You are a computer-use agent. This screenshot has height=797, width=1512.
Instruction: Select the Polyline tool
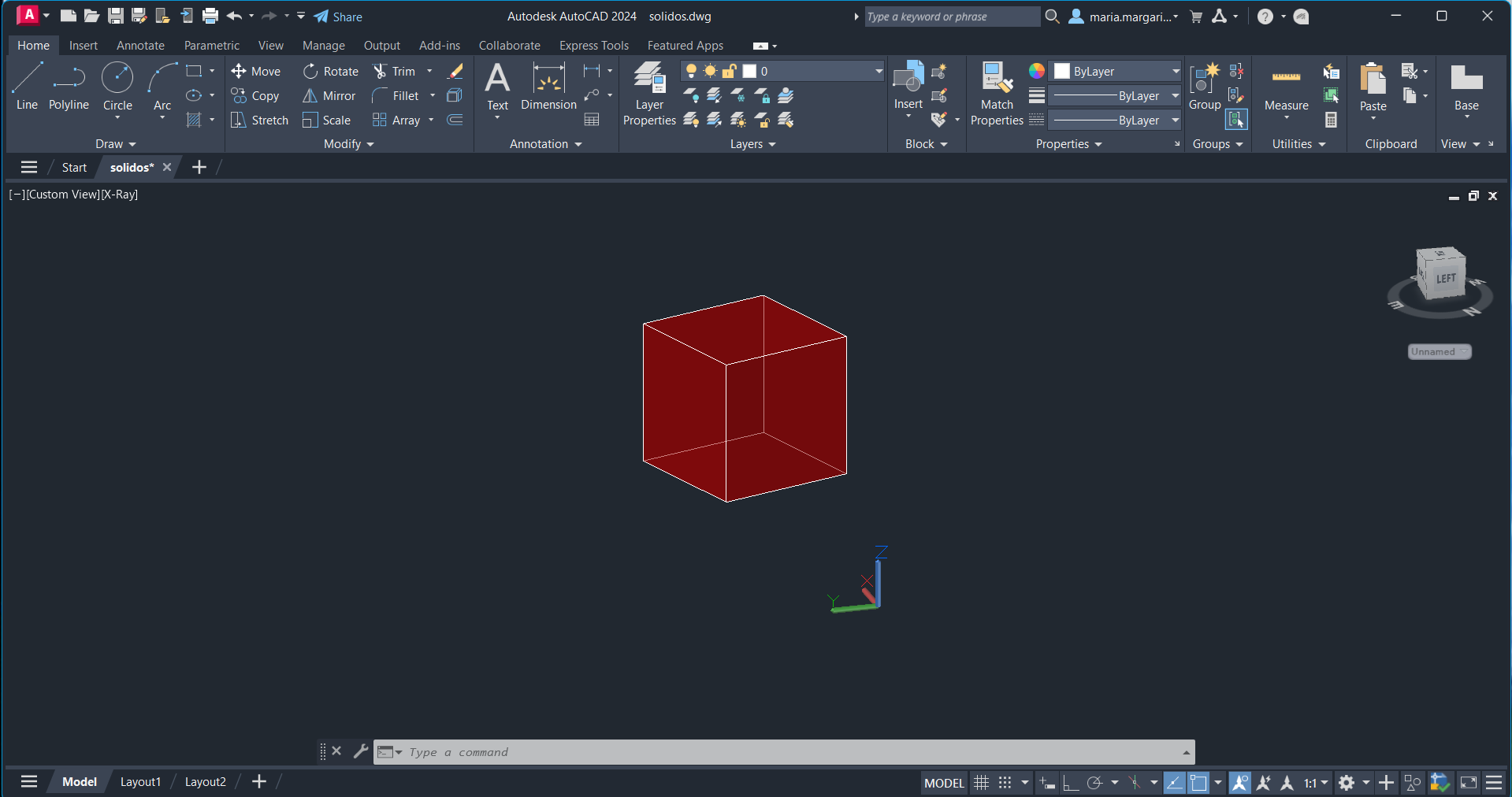tap(69, 87)
